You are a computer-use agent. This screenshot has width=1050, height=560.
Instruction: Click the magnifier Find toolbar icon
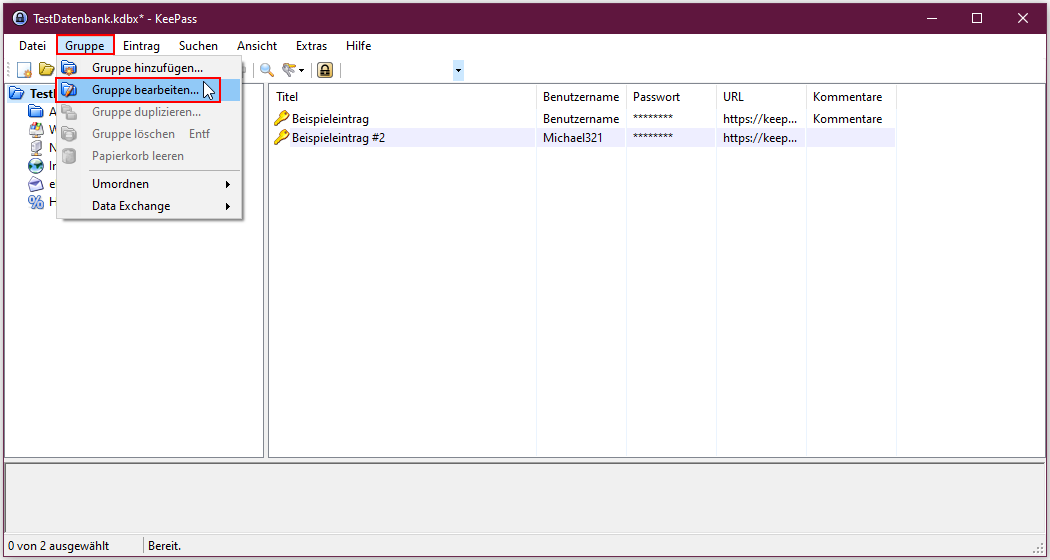(267, 70)
